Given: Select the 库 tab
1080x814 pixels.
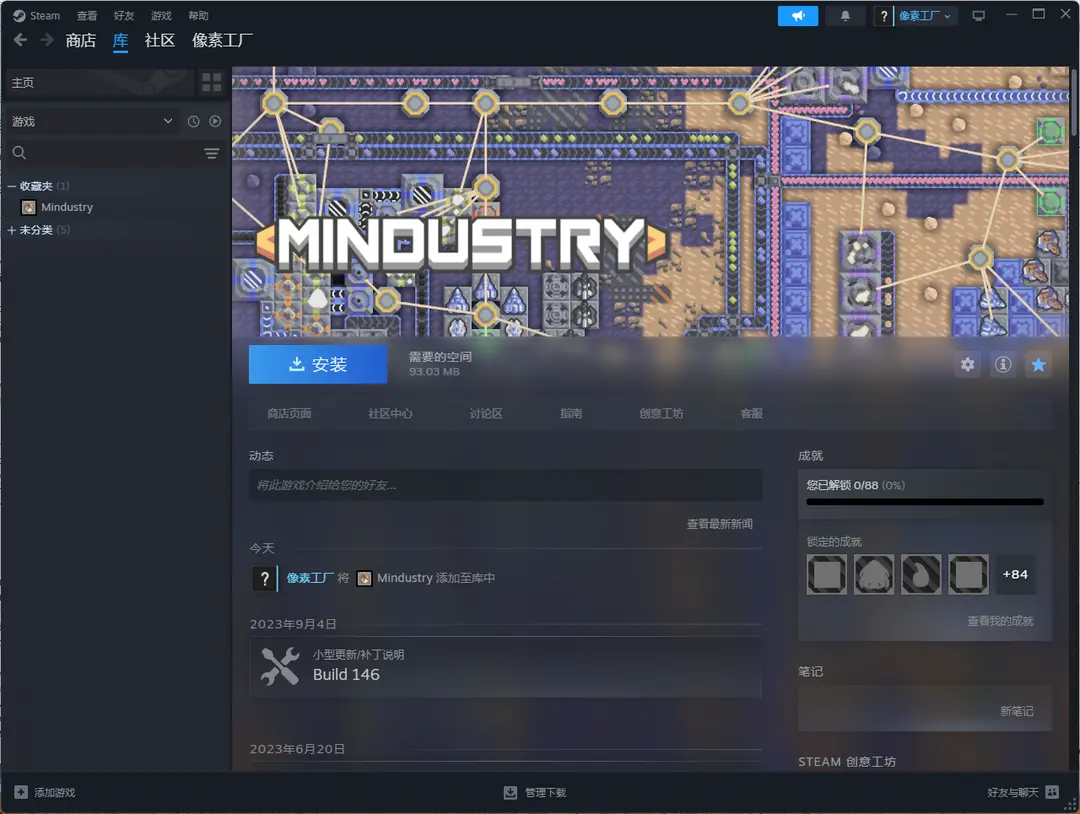Looking at the screenshot, I should click(121, 41).
